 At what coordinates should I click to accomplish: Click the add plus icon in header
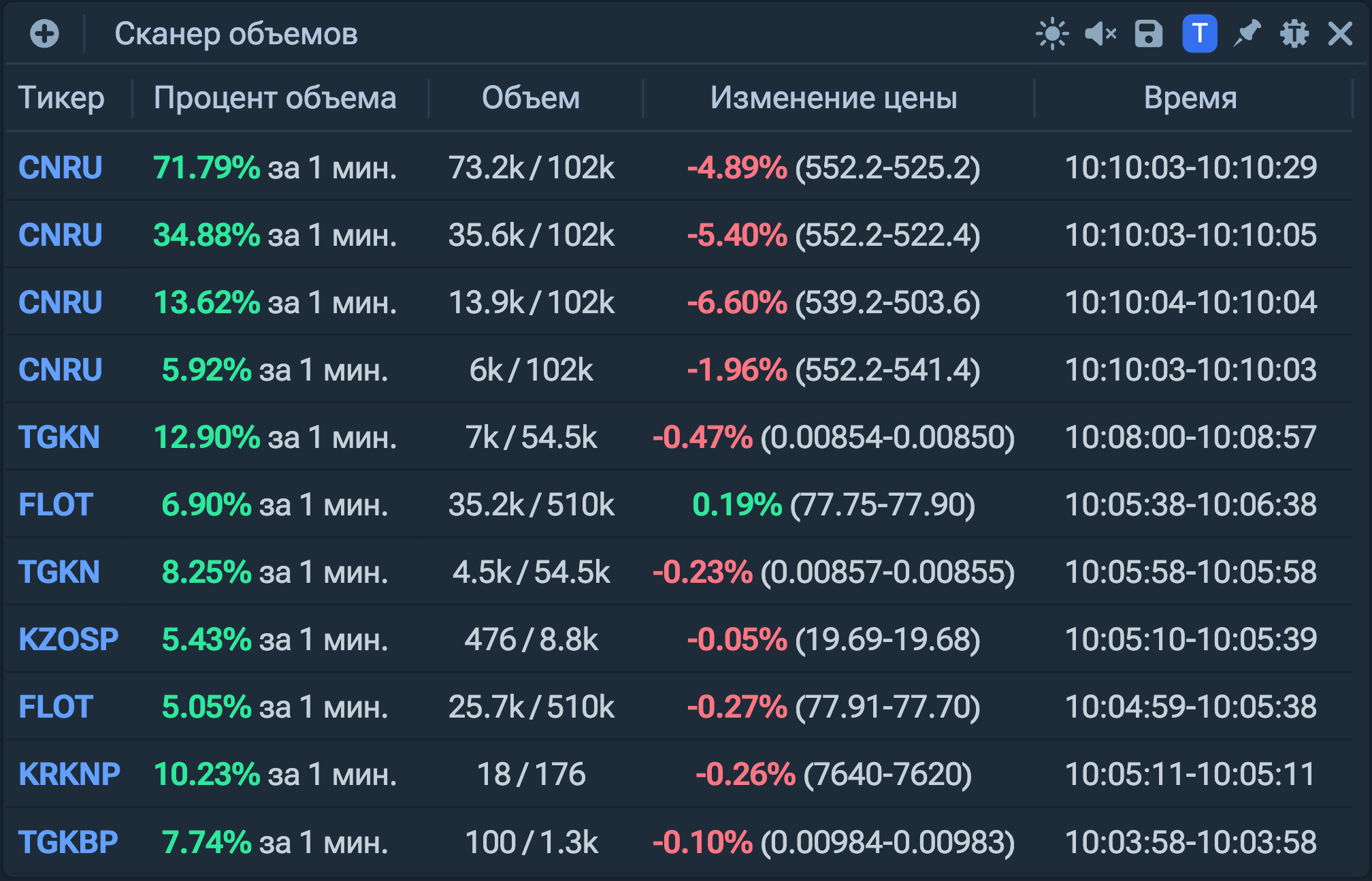pos(44,33)
